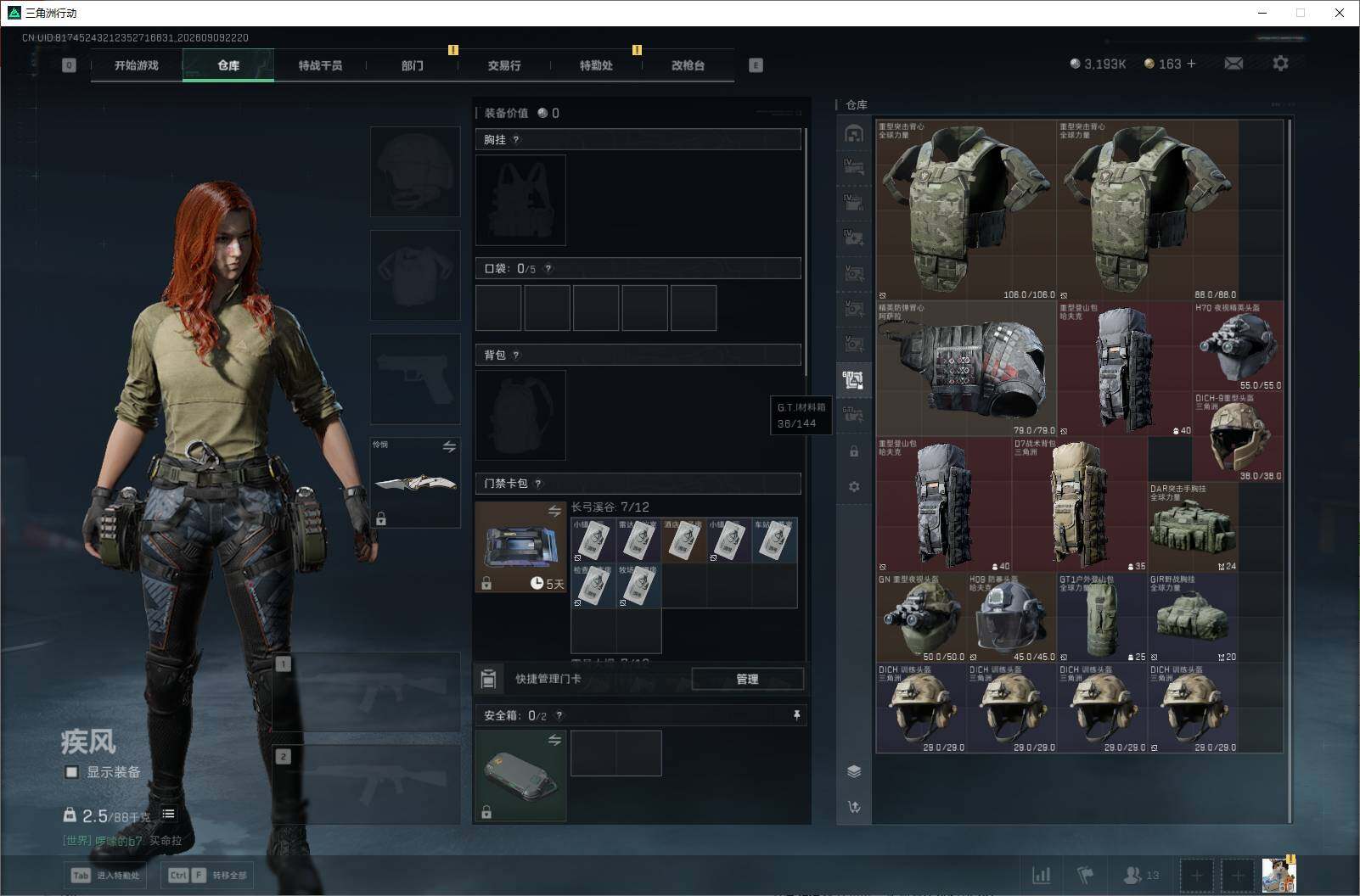Click the 3,193K currency balance
Viewport: 1360px width, 896px height.
tap(1098, 64)
